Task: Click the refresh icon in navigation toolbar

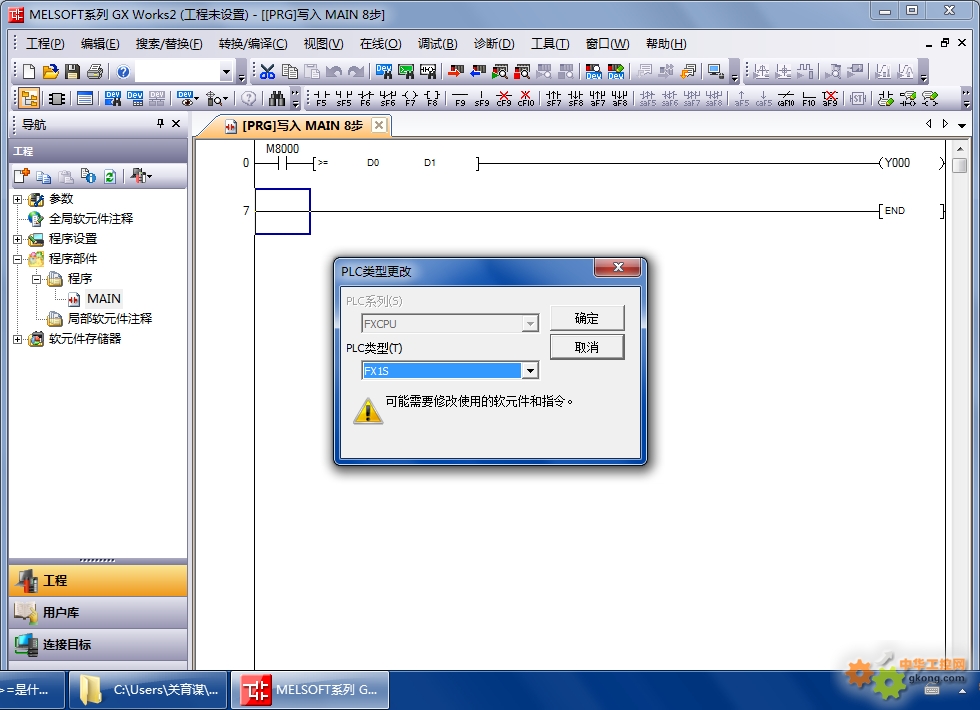Action: point(110,176)
